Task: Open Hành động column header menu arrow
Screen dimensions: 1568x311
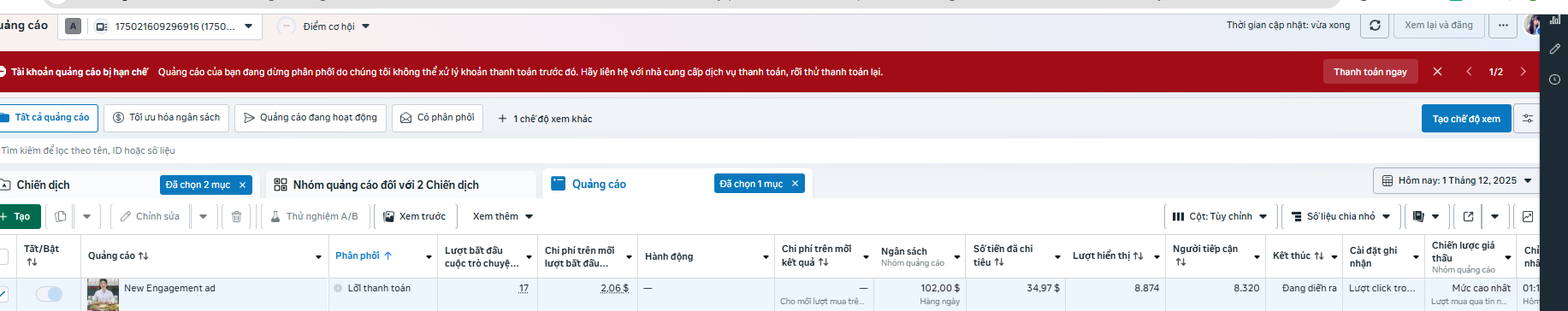Action: [766, 256]
